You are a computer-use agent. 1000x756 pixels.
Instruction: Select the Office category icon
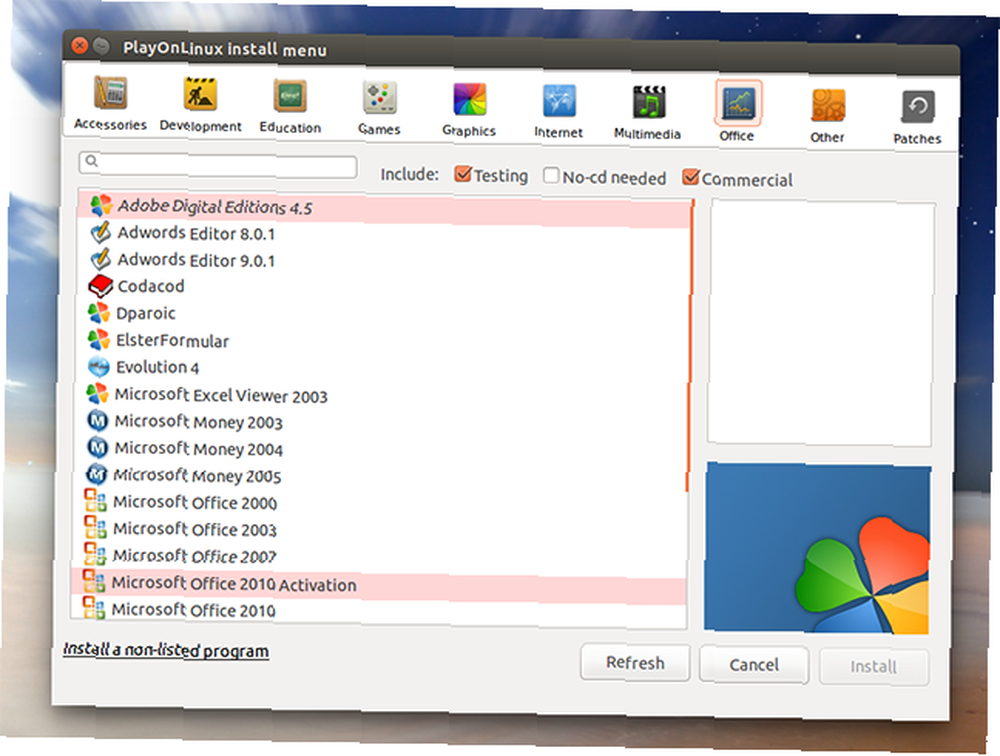[738, 103]
